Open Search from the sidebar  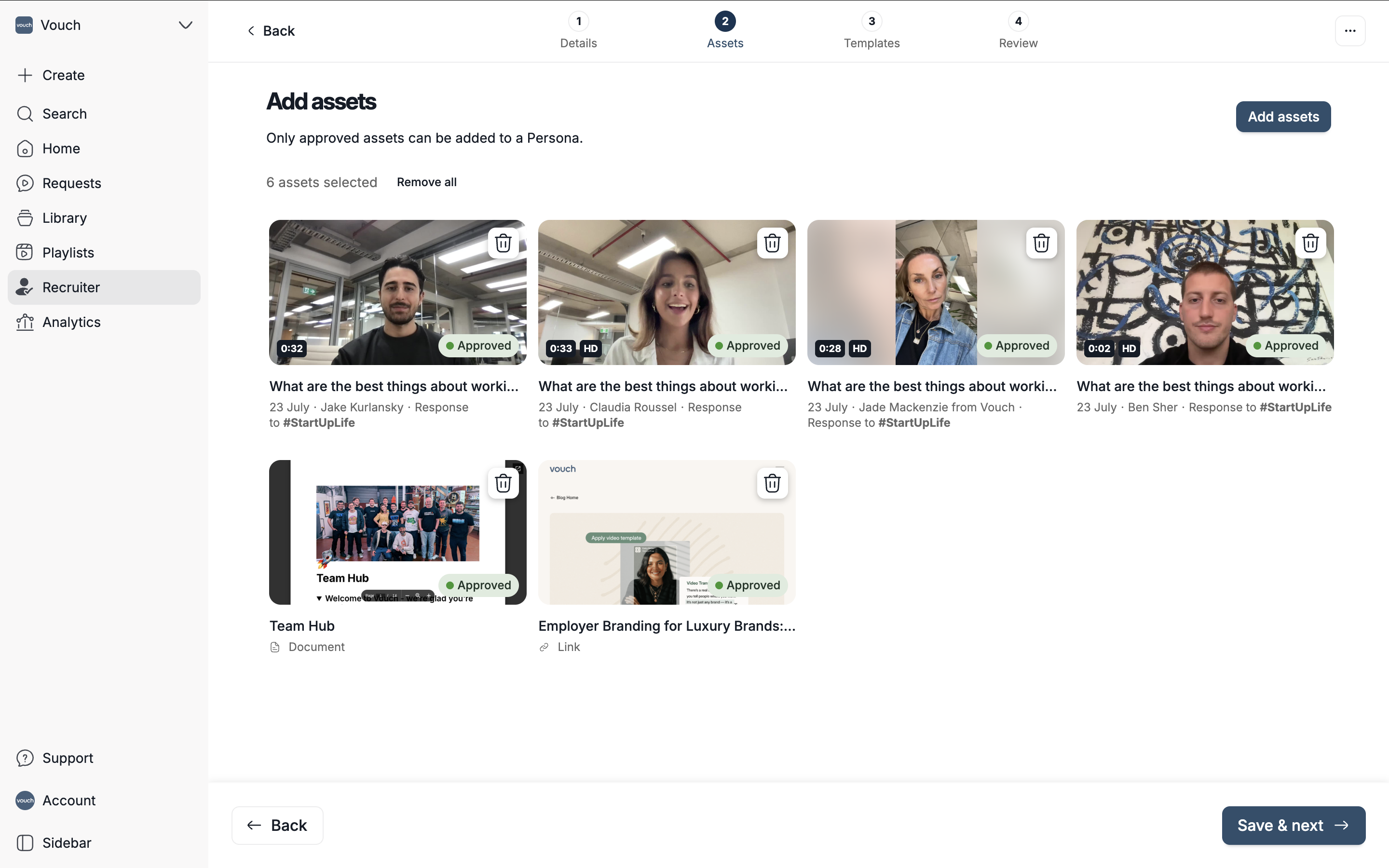click(104, 114)
